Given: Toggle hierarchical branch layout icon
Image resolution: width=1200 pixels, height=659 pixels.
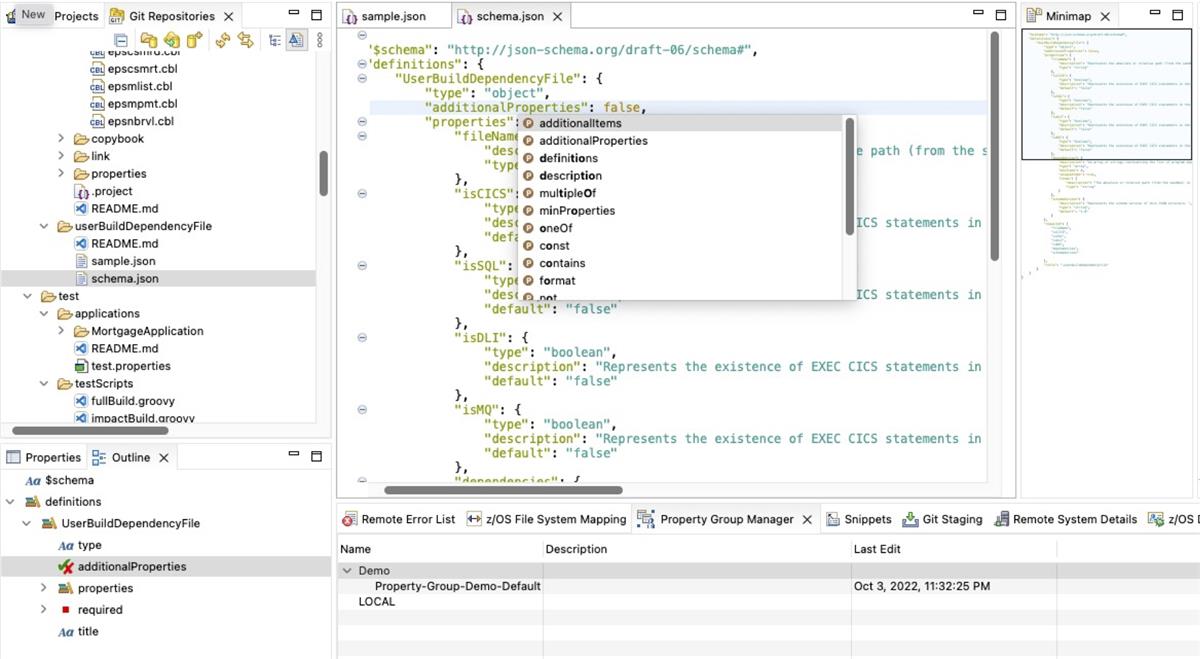Looking at the screenshot, I should pyautogui.click(x=274, y=40).
